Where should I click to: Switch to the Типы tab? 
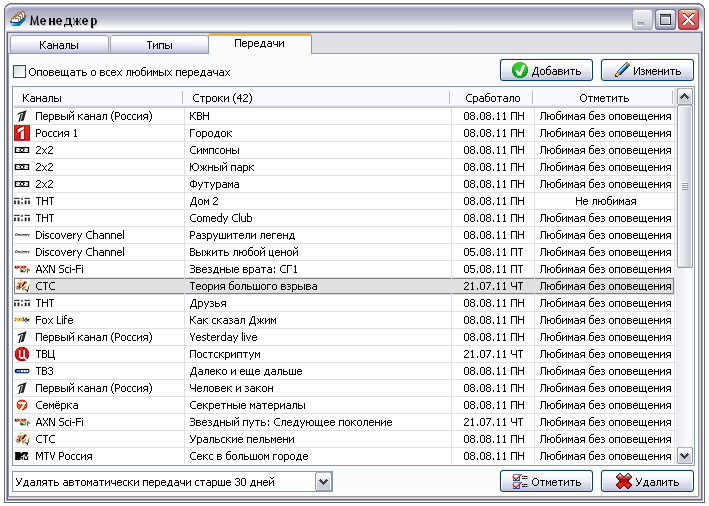(x=159, y=45)
